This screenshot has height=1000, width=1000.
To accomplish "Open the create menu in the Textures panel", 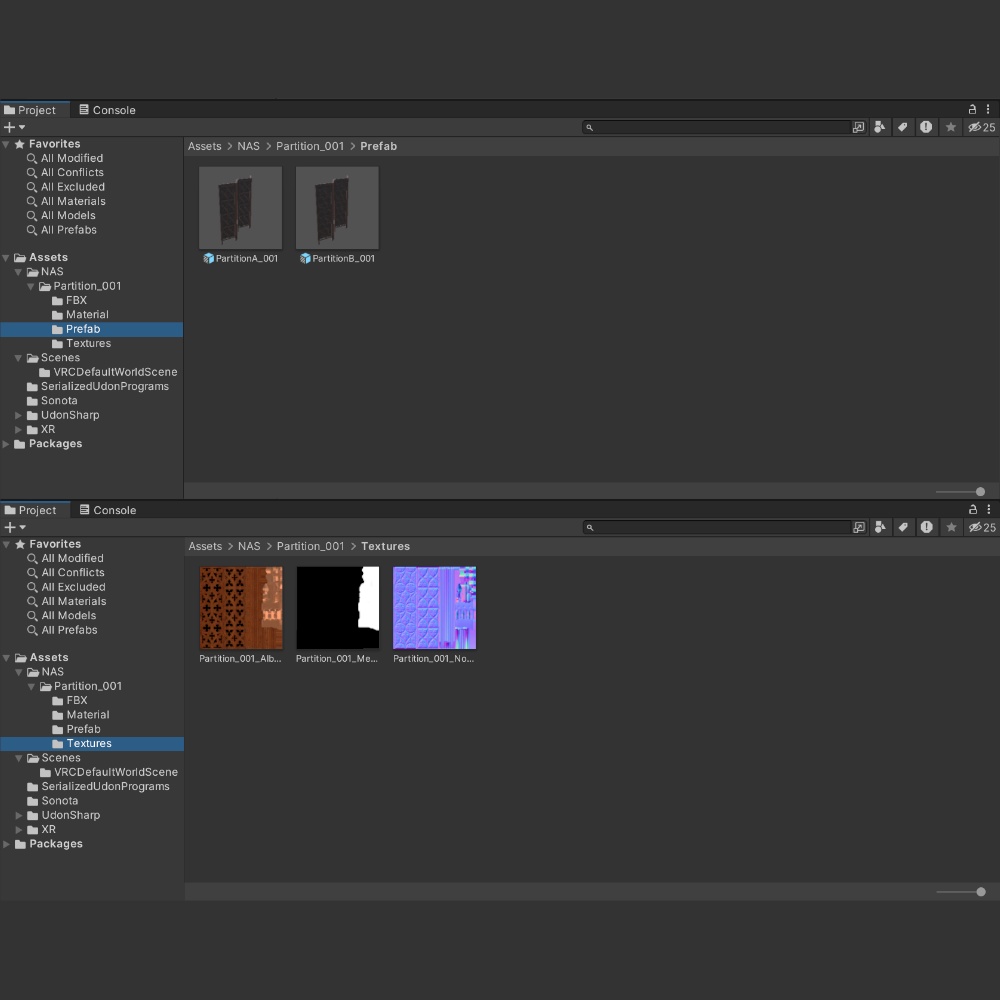I will (15, 527).
